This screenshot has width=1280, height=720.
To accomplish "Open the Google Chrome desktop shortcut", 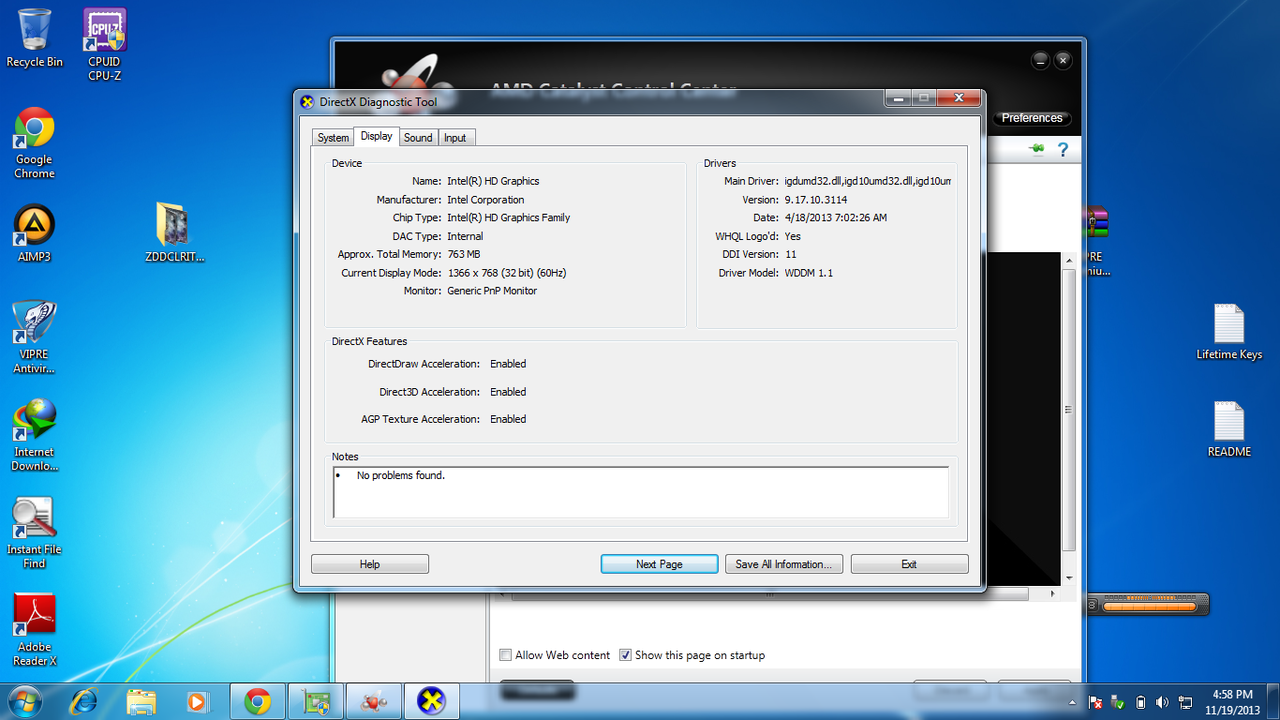I will 34,143.
